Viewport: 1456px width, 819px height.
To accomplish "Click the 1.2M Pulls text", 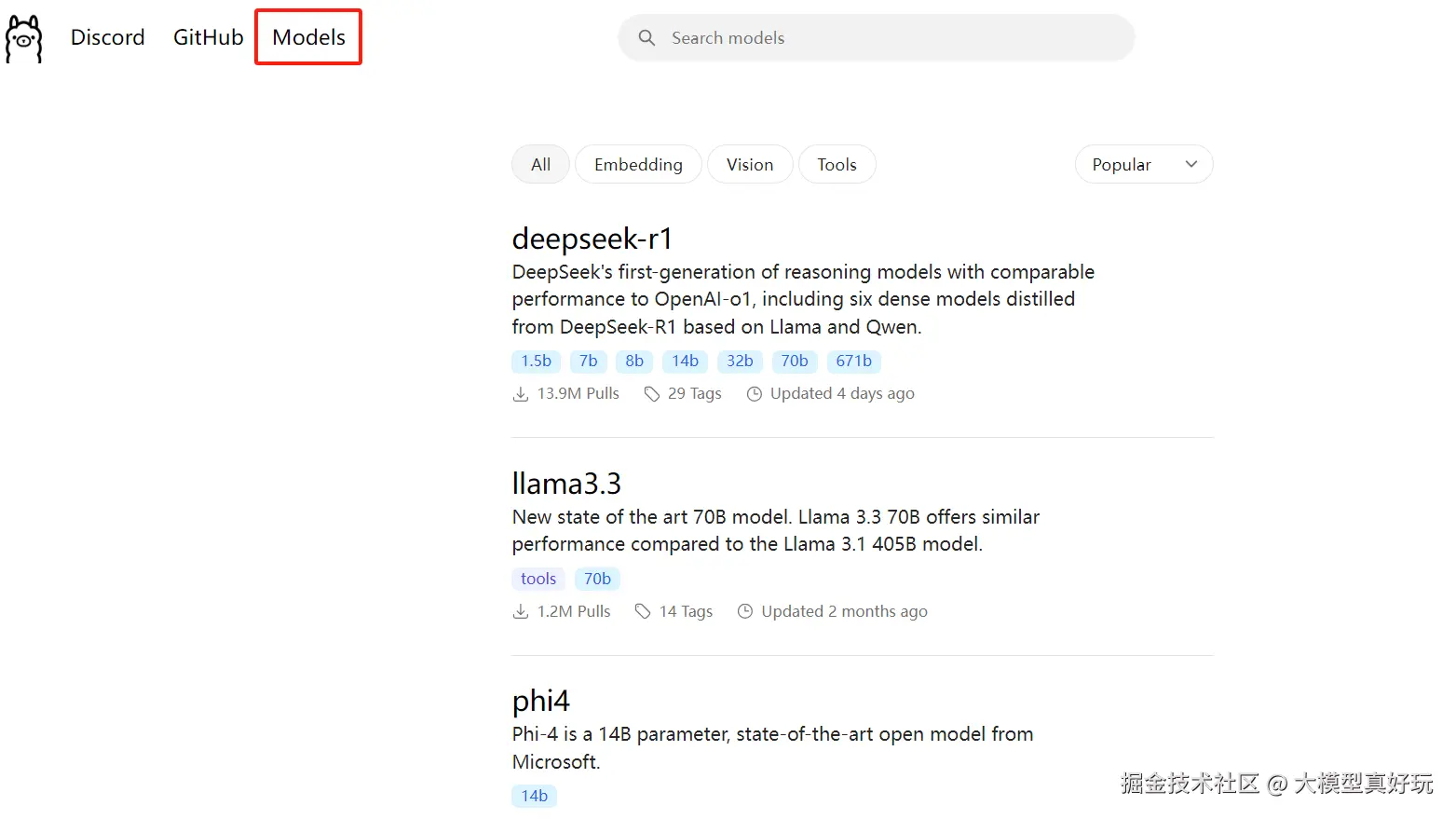I will coord(574,612).
